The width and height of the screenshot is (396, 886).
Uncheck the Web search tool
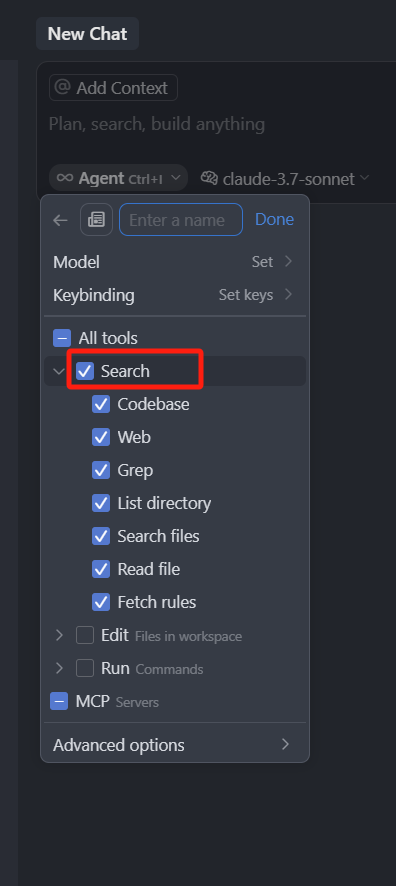tap(101, 437)
